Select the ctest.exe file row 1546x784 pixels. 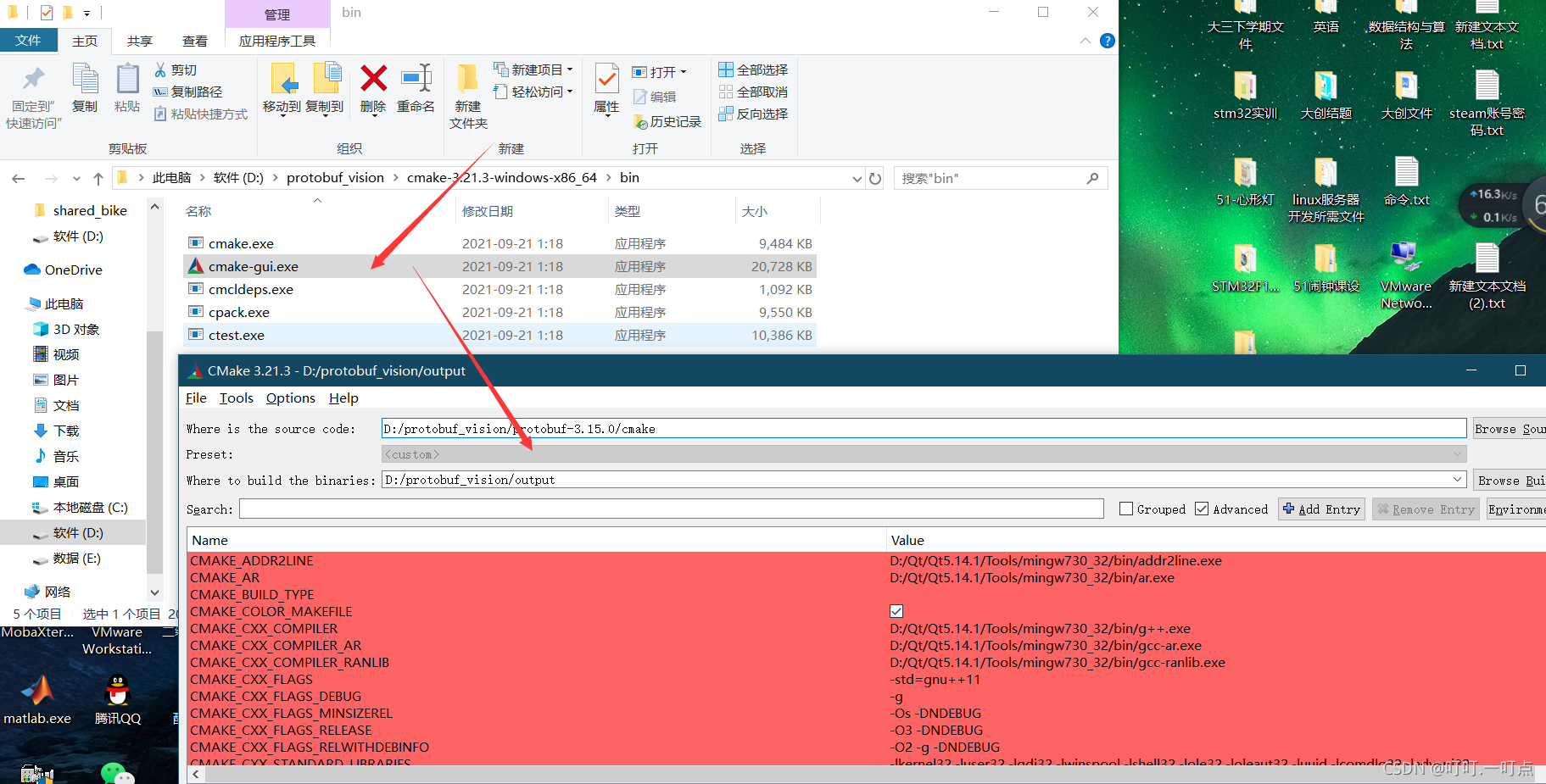tap(500, 335)
